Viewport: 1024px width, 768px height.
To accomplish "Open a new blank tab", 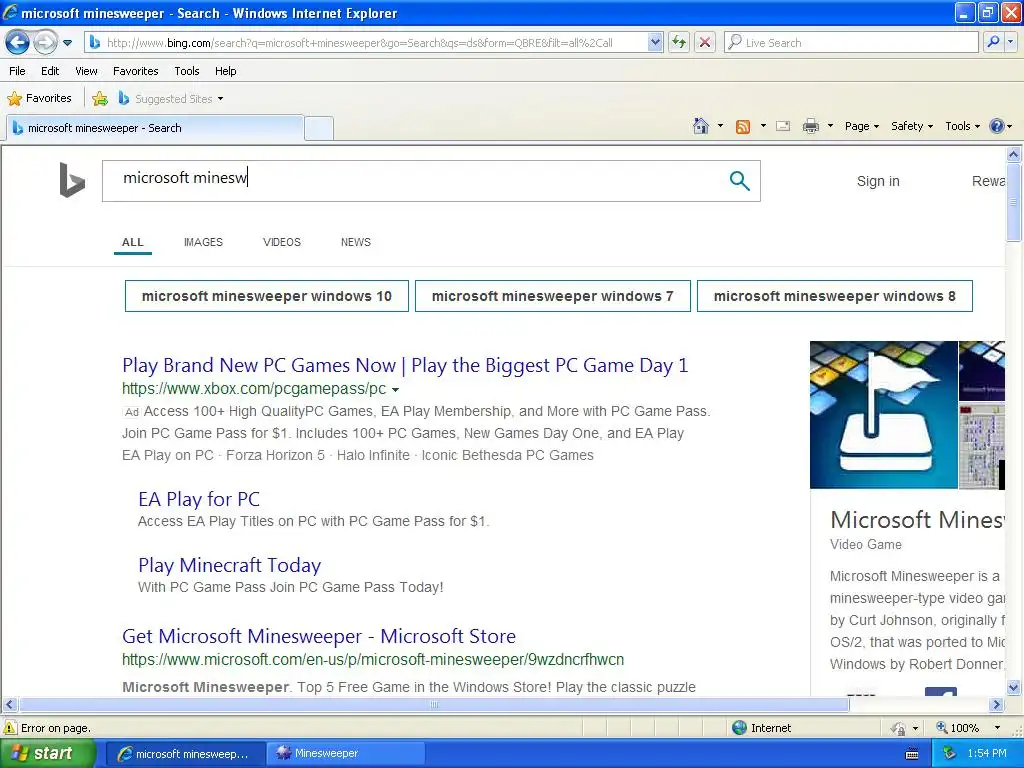I will [x=319, y=128].
